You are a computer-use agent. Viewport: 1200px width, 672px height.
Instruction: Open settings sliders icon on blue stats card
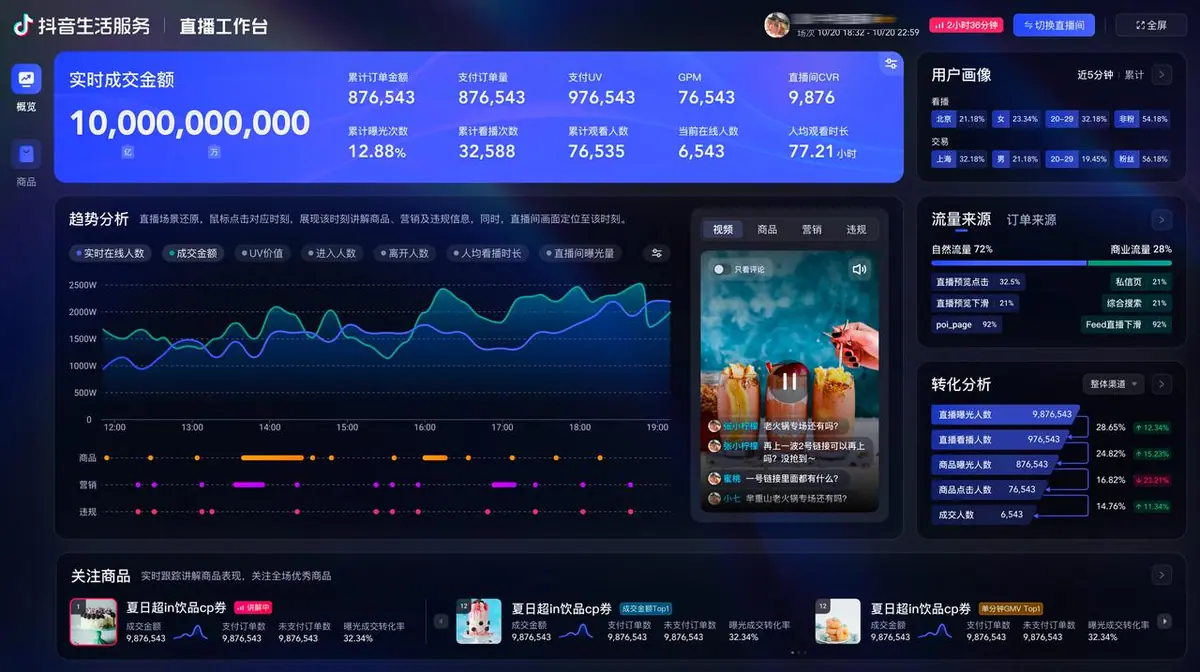tap(890, 64)
